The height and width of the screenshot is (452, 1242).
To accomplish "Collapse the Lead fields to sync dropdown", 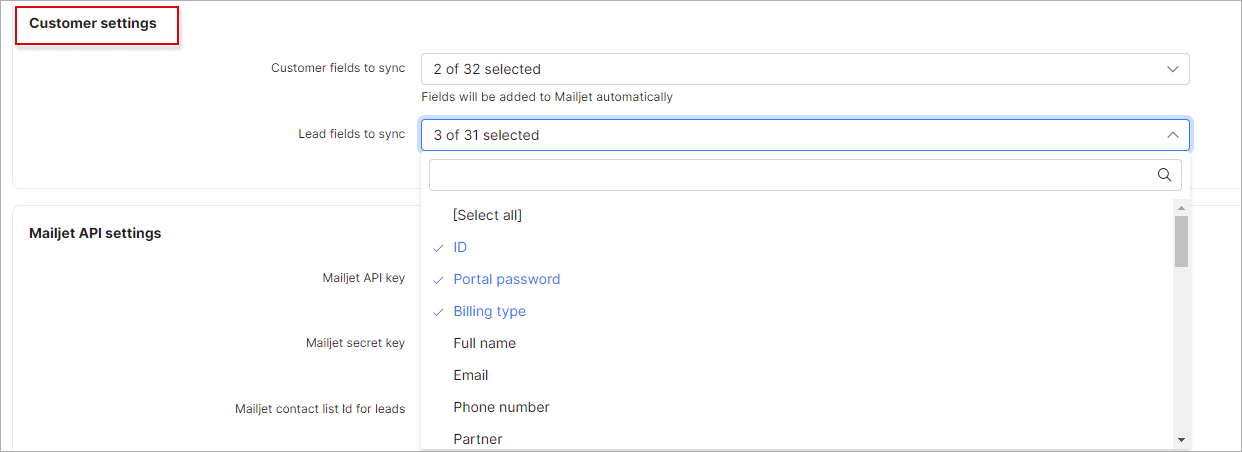I will [x=805, y=135].
